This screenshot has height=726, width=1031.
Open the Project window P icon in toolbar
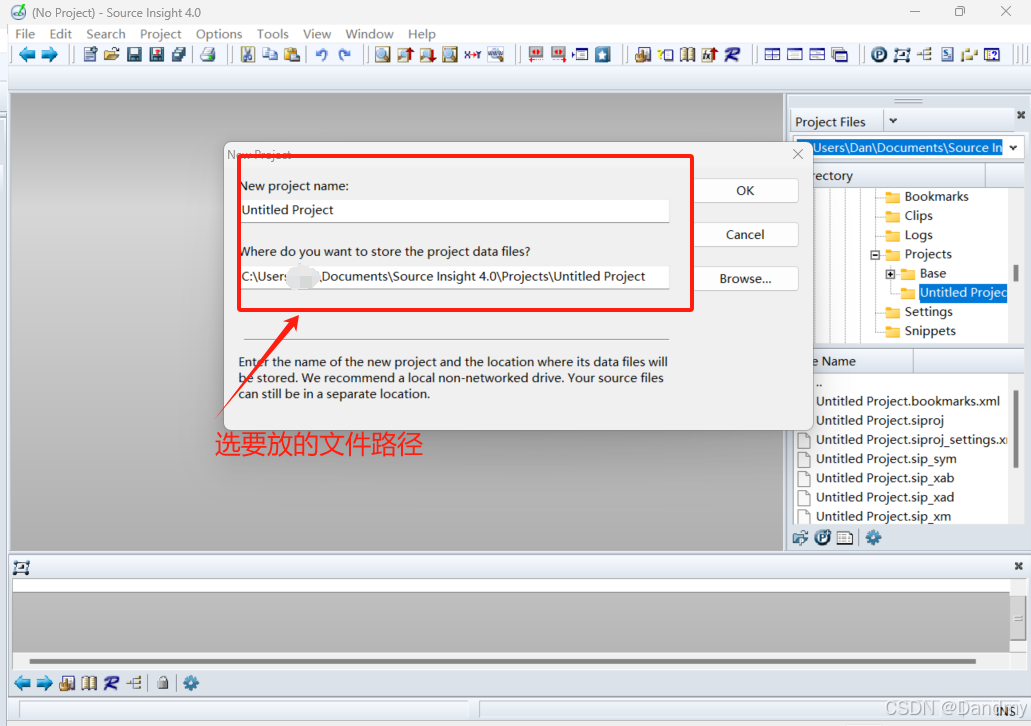click(879, 55)
